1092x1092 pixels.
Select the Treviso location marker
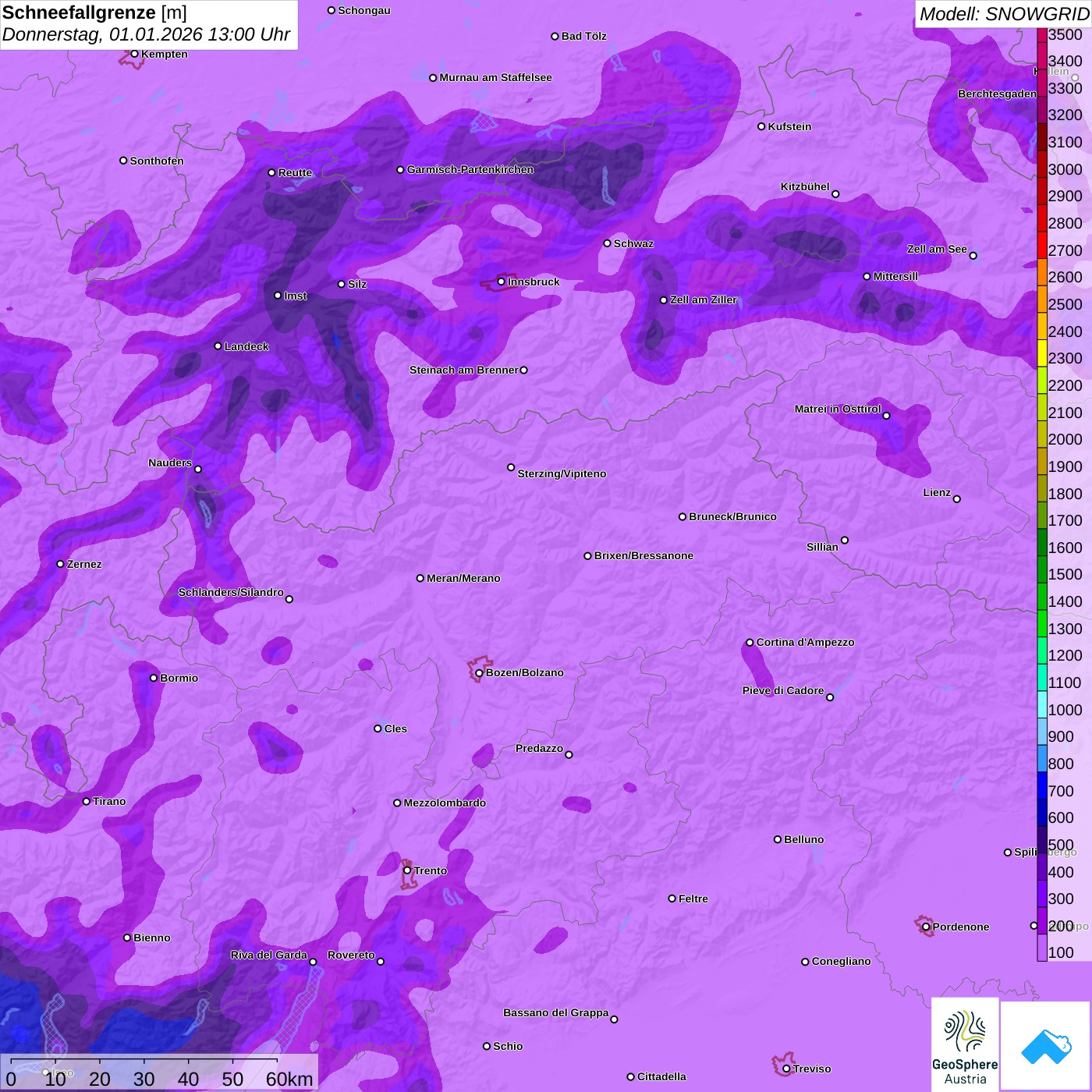point(786,1069)
